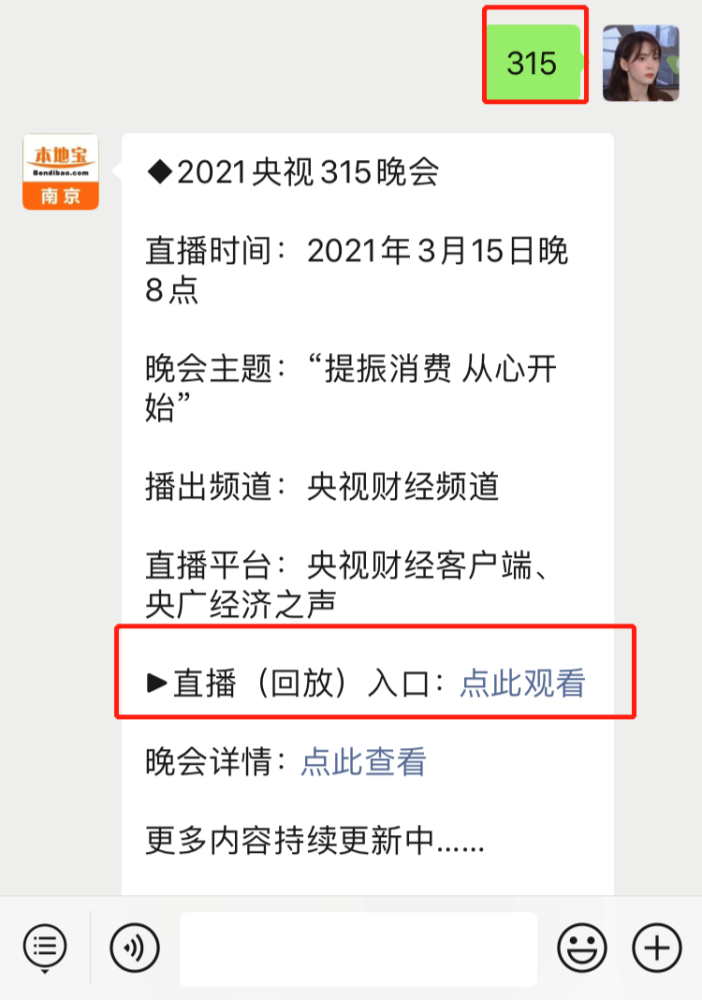Tap the sender's profile photo avatar
702x1000 pixels.
641,63
